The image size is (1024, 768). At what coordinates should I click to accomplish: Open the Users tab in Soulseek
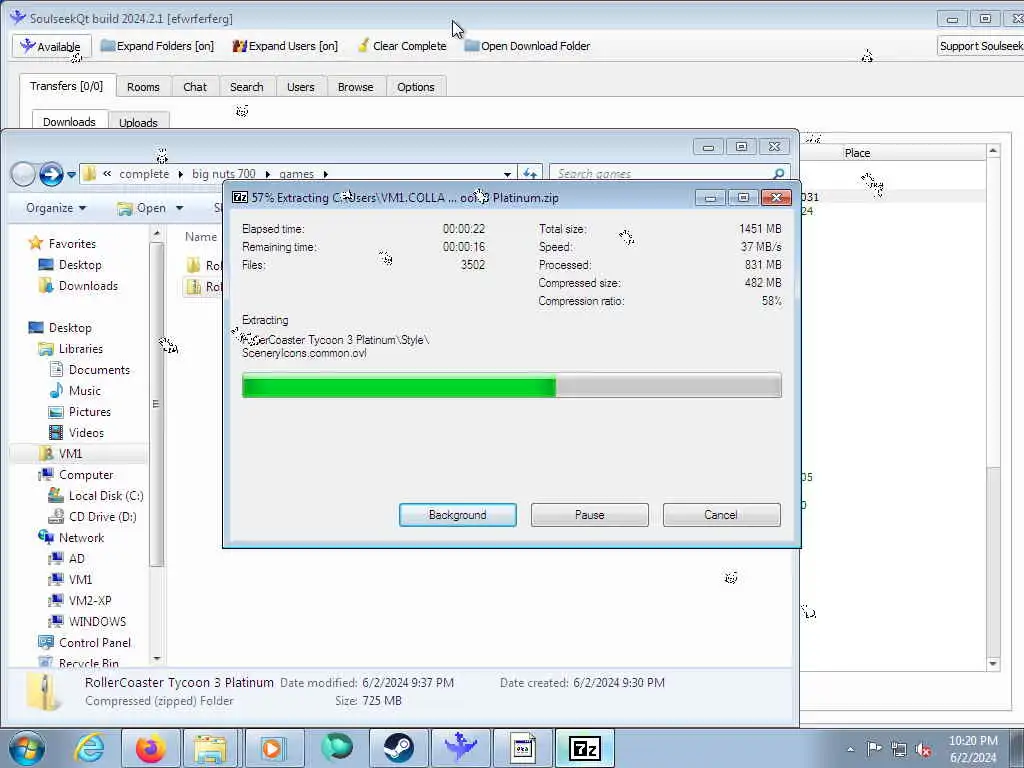(300, 87)
